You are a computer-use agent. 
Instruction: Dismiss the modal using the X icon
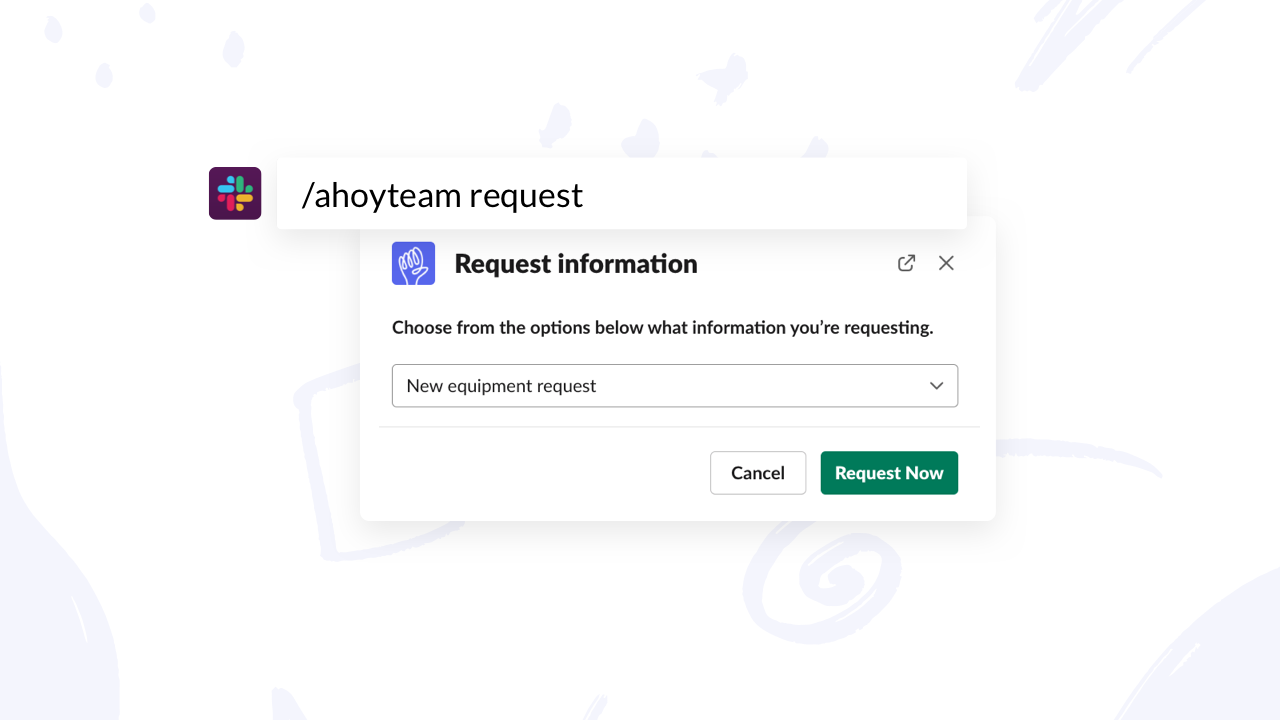(946, 263)
